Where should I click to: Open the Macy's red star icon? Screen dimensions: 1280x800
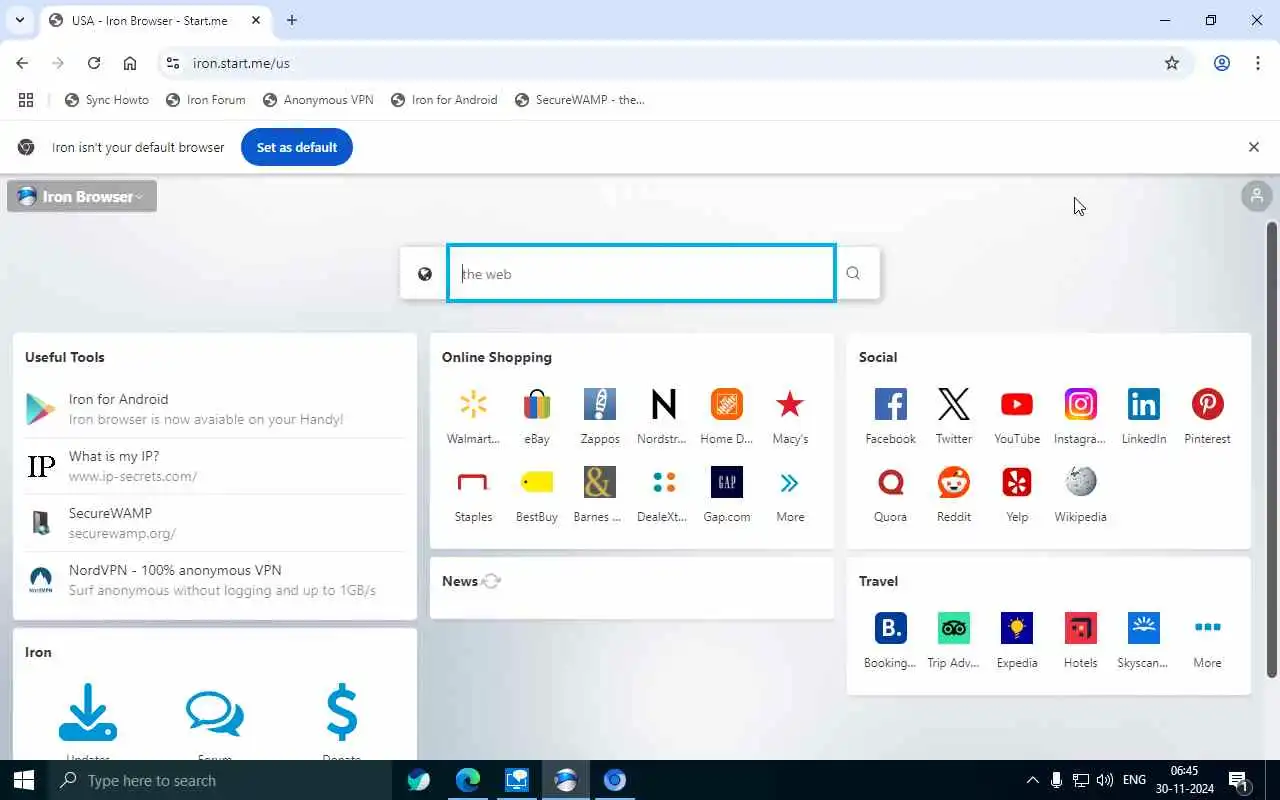tap(790, 404)
